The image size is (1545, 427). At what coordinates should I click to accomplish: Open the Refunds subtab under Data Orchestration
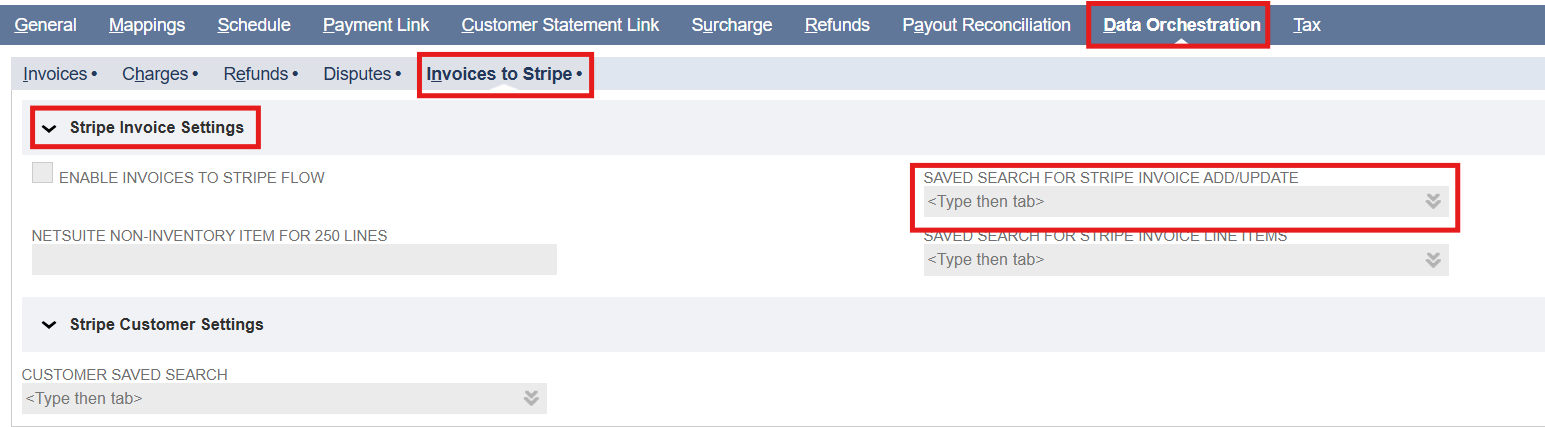pos(256,74)
